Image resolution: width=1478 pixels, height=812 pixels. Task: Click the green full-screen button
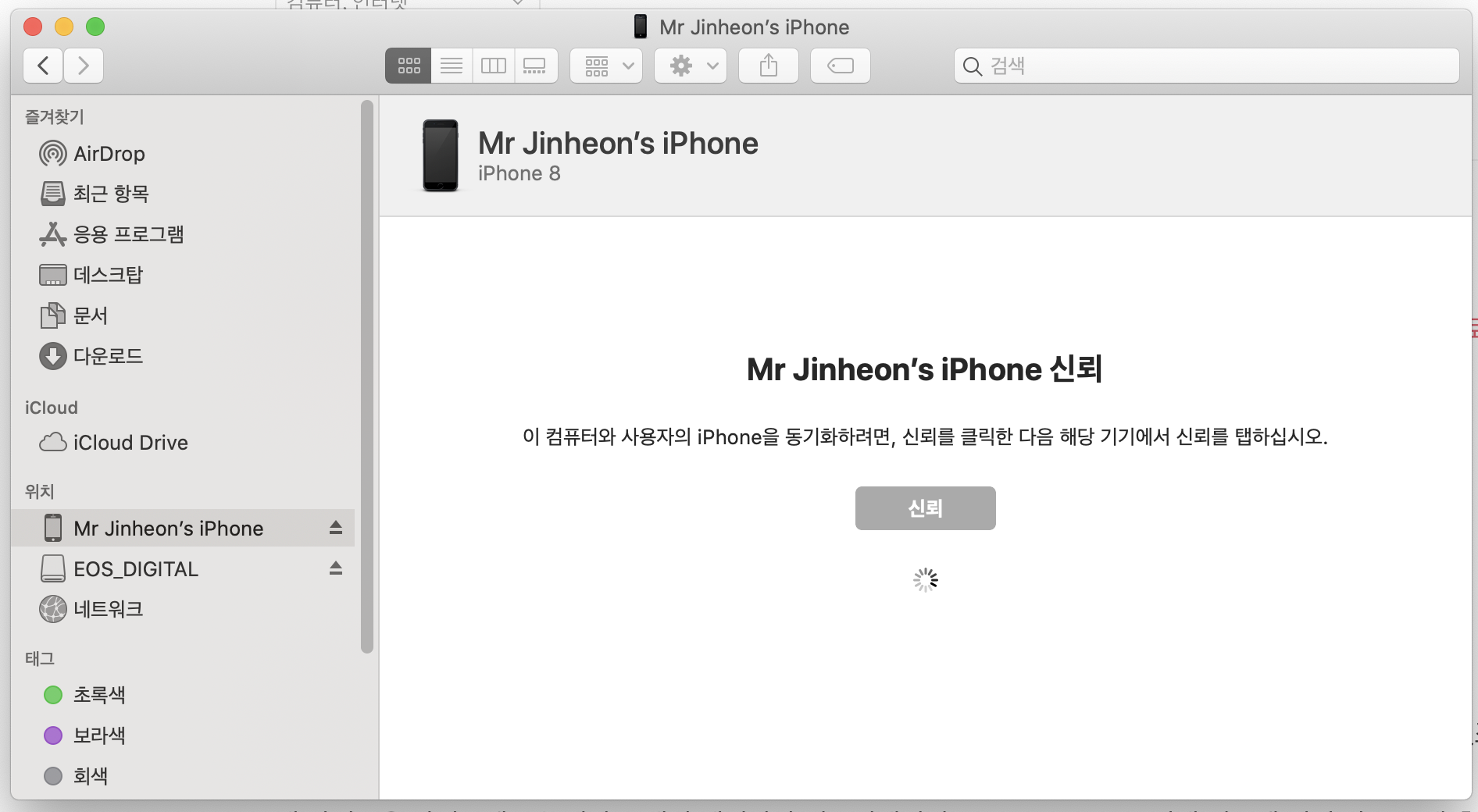click(x=95, y=27)
